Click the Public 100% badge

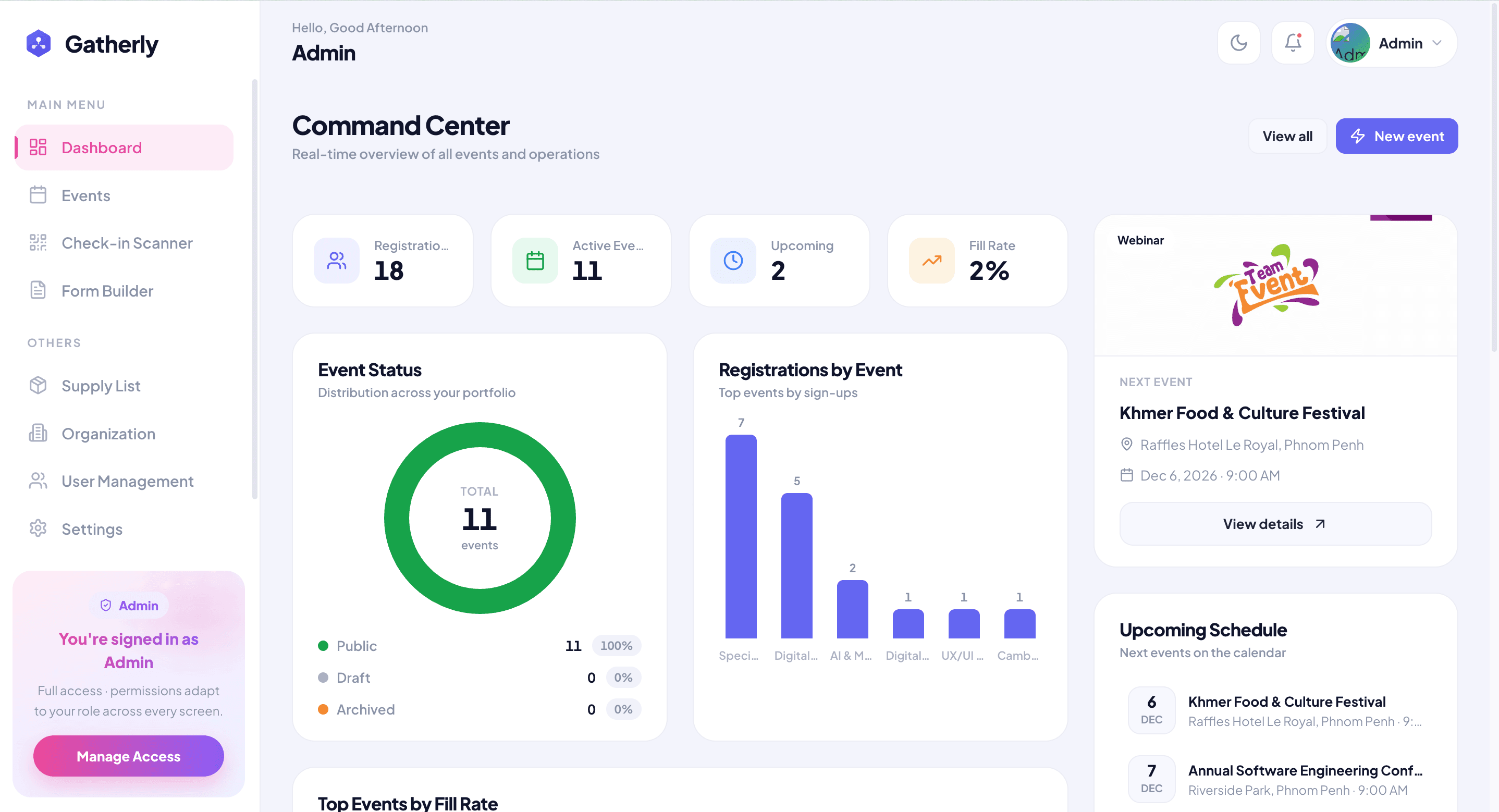tap(616, 646)
